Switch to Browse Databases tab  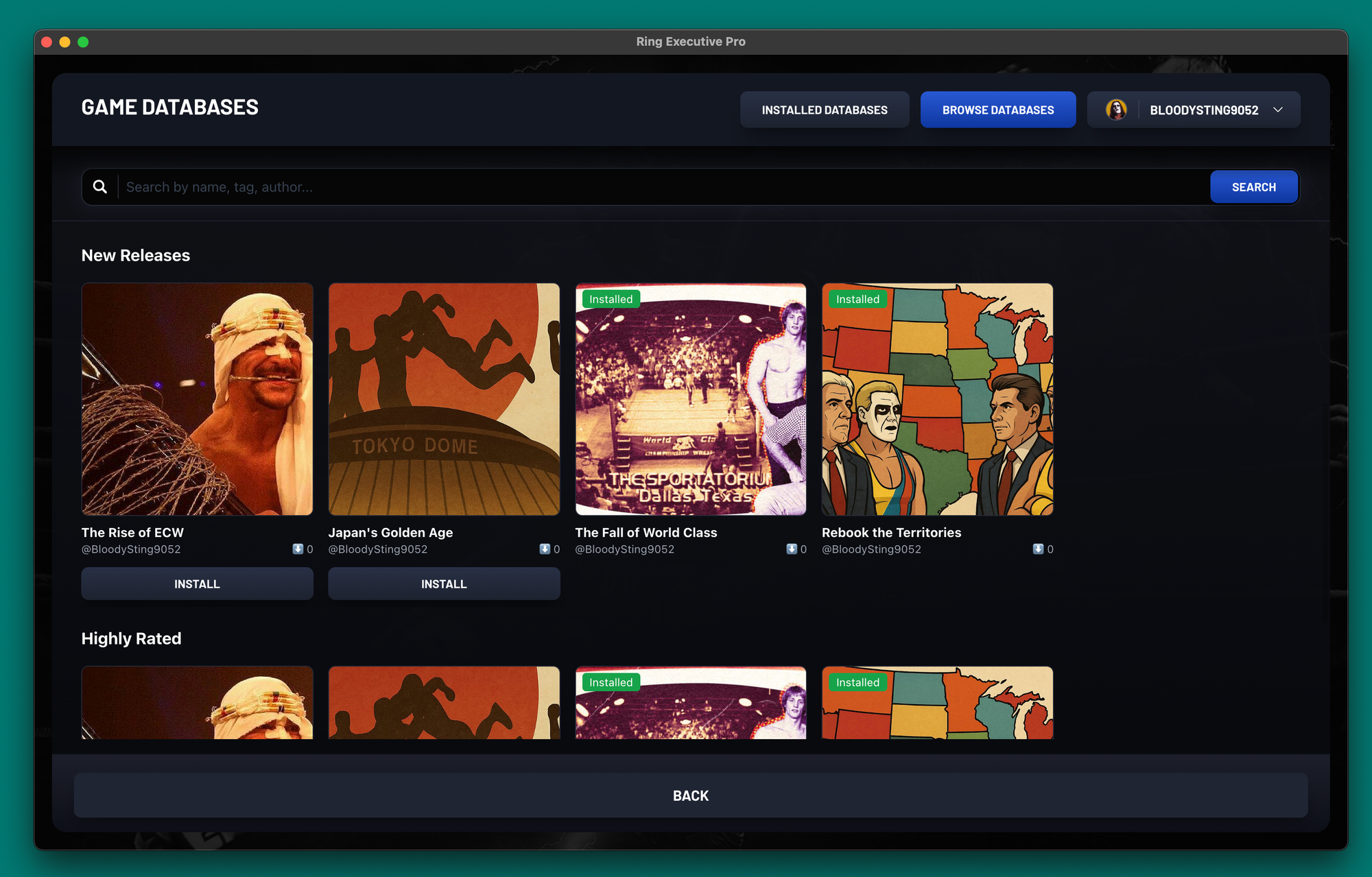click(x=998, y=110)
